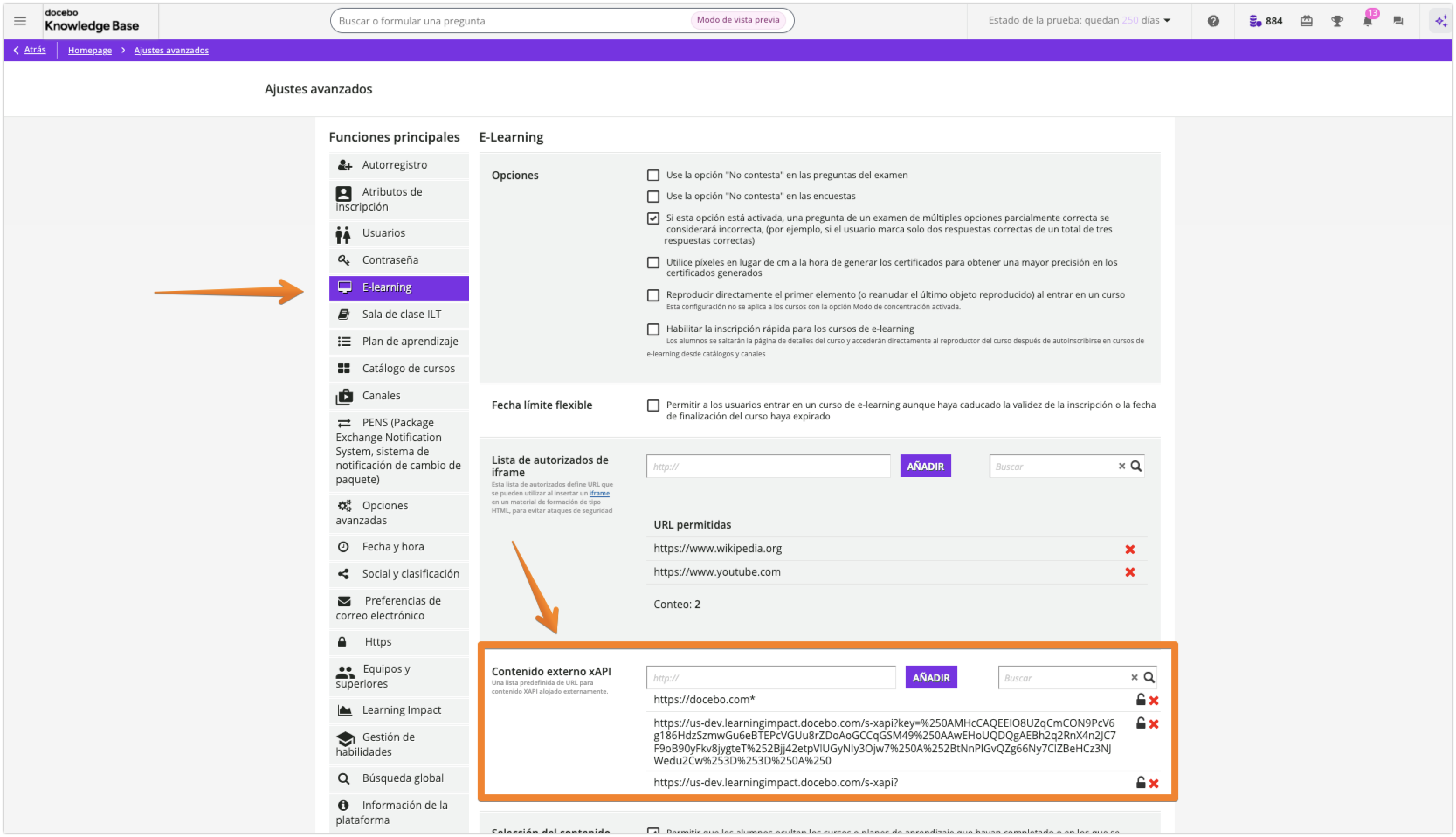Open the hamburger main menu
1456x837 pixels.
tap(20, 21)
